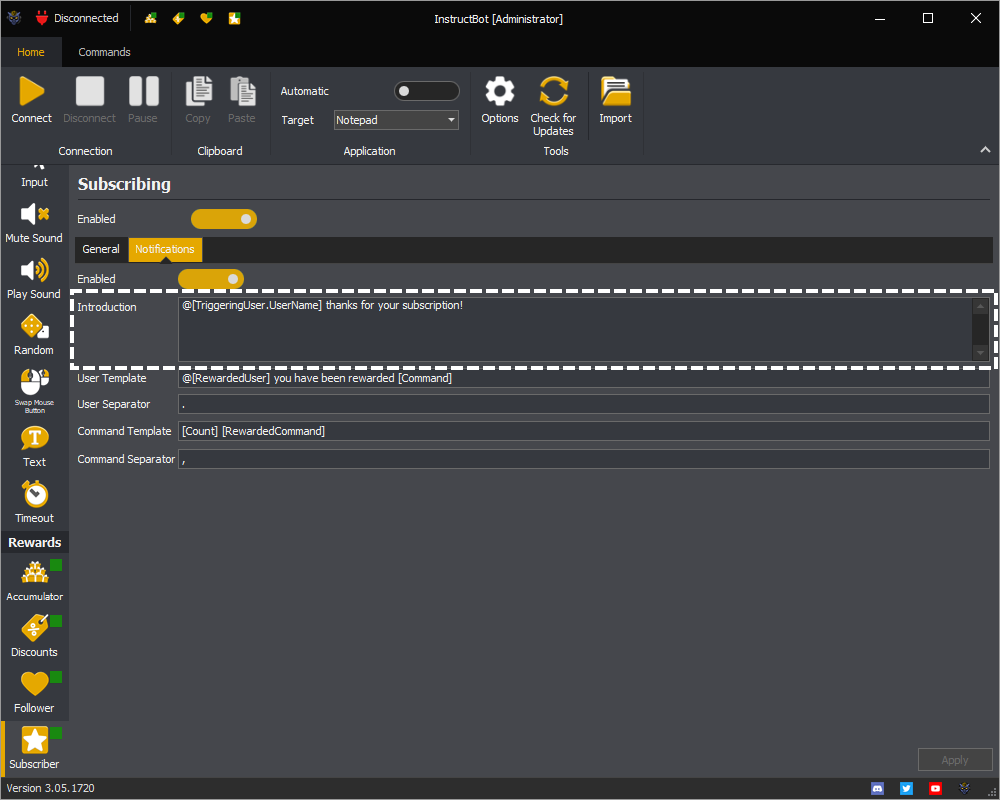Click the Disconnect stop icon
This screenshot has height=800, width=1000.
(90, 91)
